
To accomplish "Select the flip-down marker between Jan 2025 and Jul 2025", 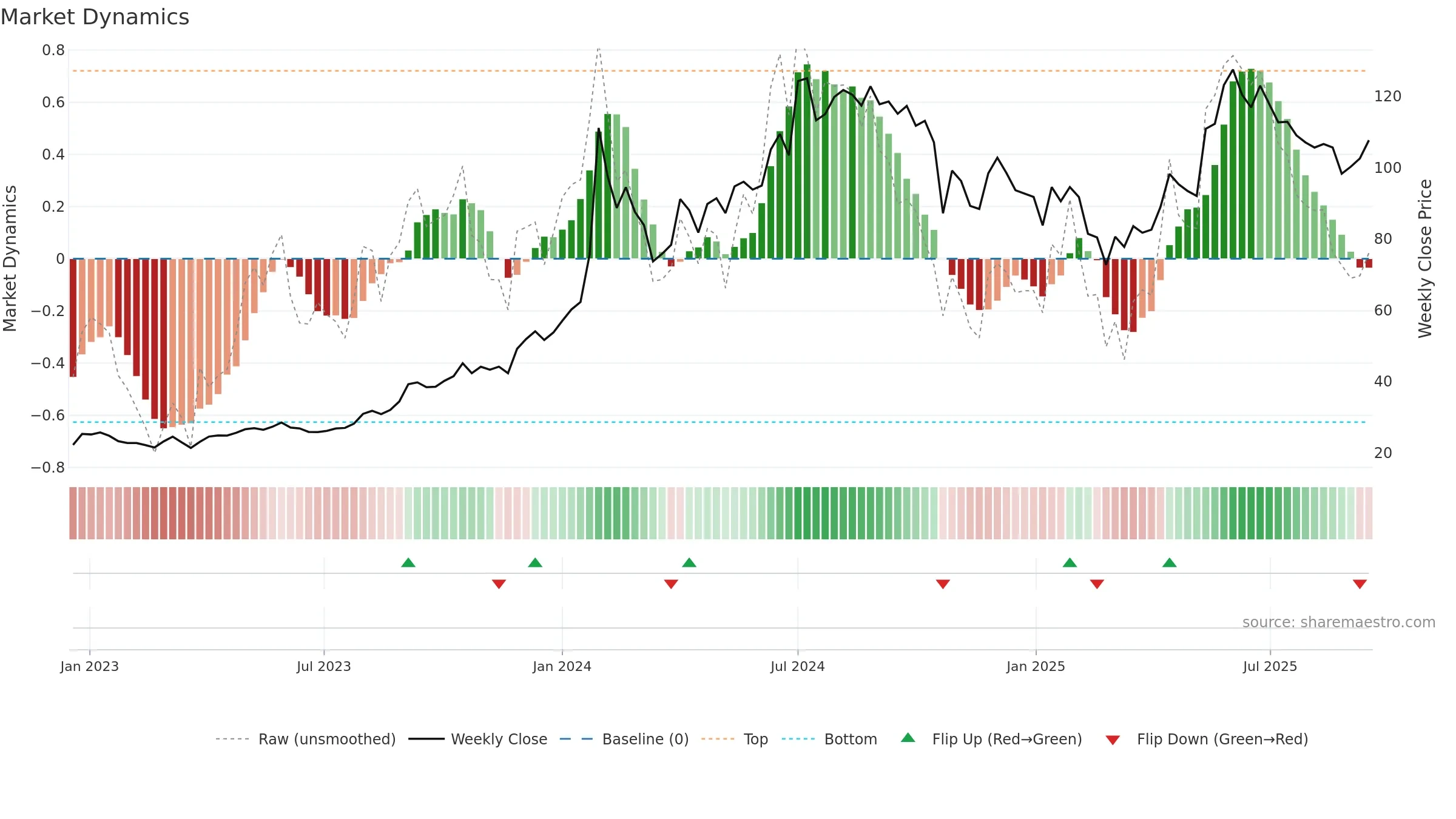I will (1097, 584).
